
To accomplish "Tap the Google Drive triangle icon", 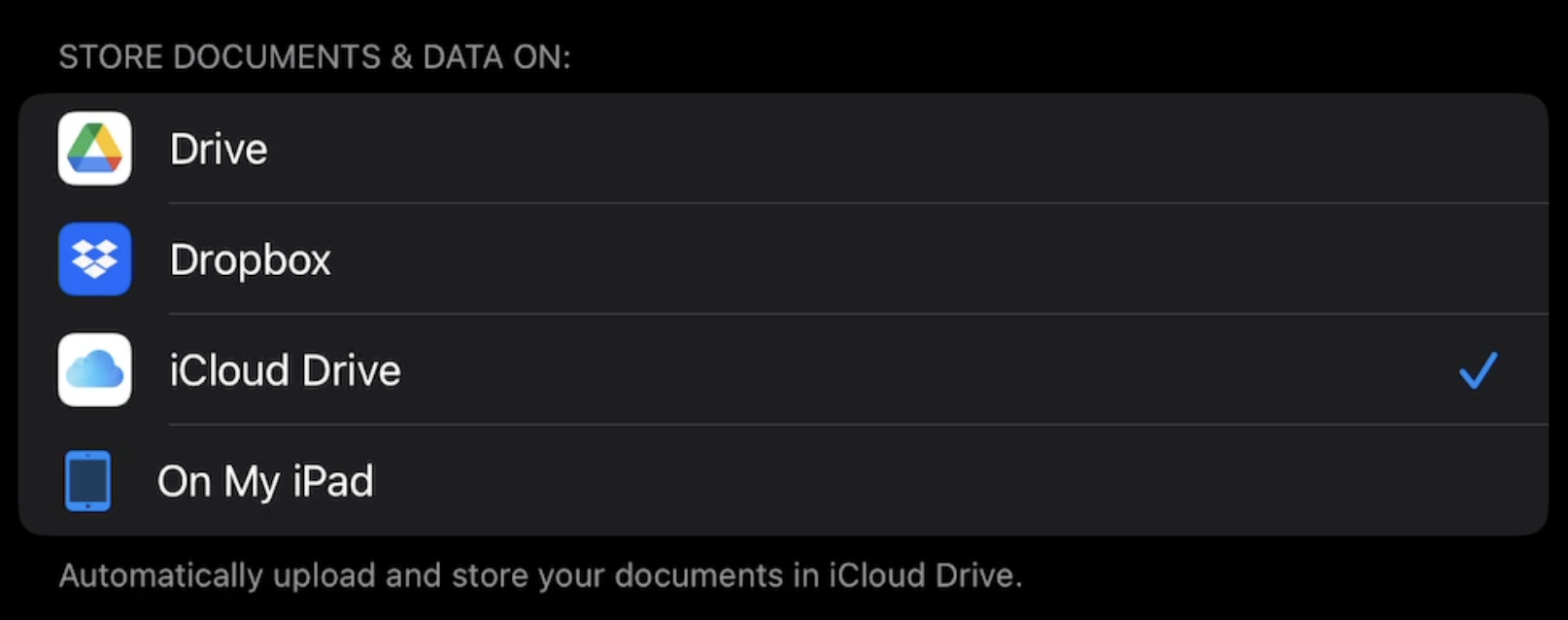I will point(94,149).
